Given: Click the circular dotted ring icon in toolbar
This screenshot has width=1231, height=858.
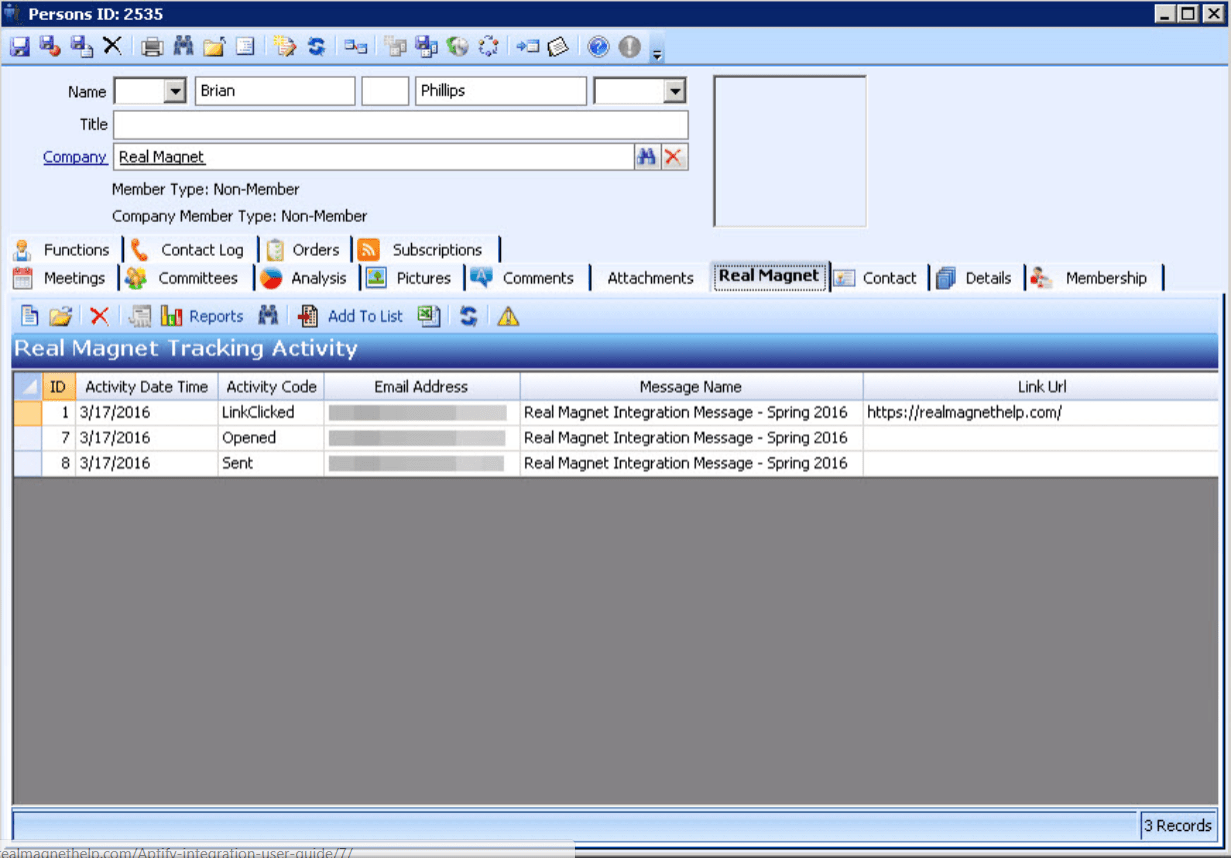Looking at the screenshot, I should coord(489,46).
